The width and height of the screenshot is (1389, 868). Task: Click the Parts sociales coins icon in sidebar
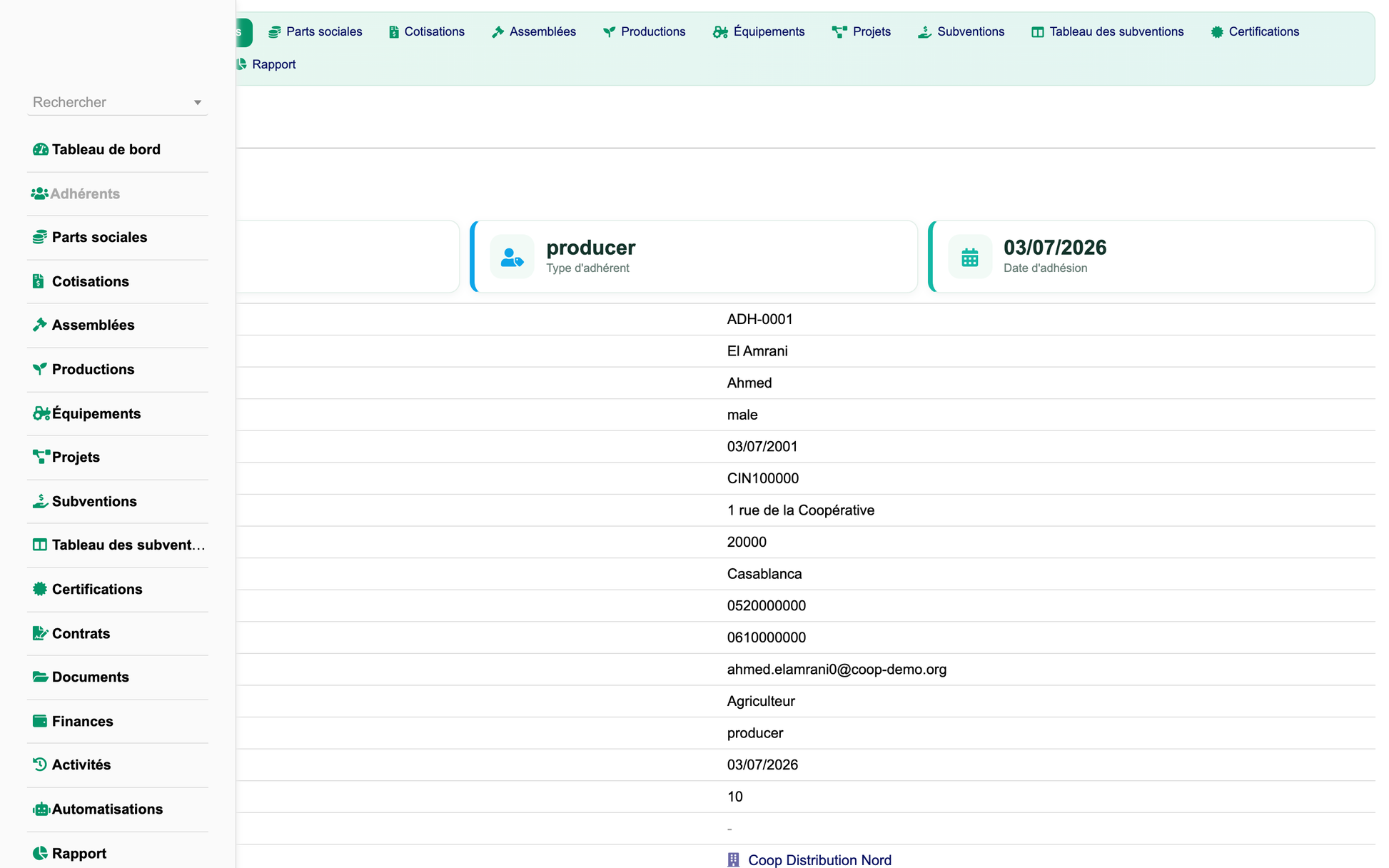click(40, 237)
